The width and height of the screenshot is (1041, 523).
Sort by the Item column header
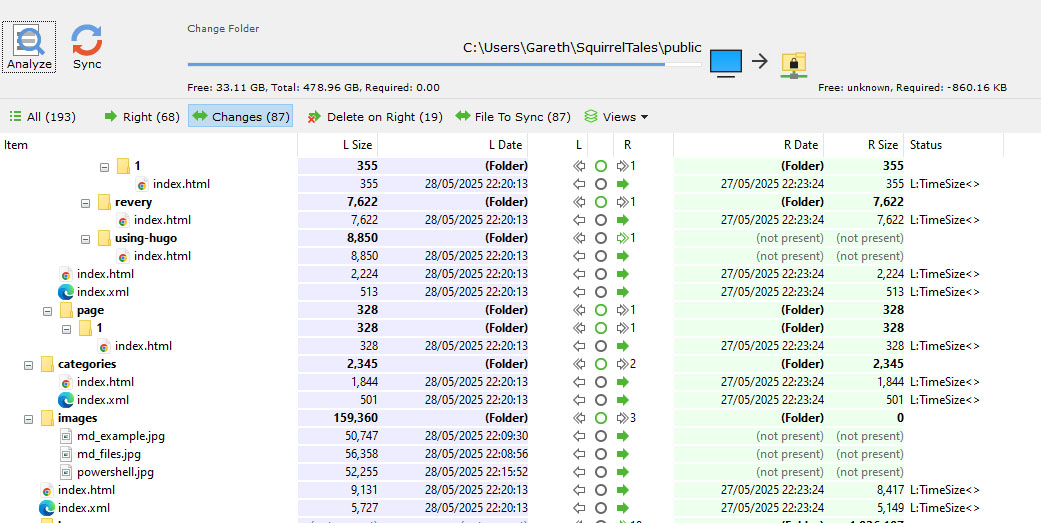(149, 145)
